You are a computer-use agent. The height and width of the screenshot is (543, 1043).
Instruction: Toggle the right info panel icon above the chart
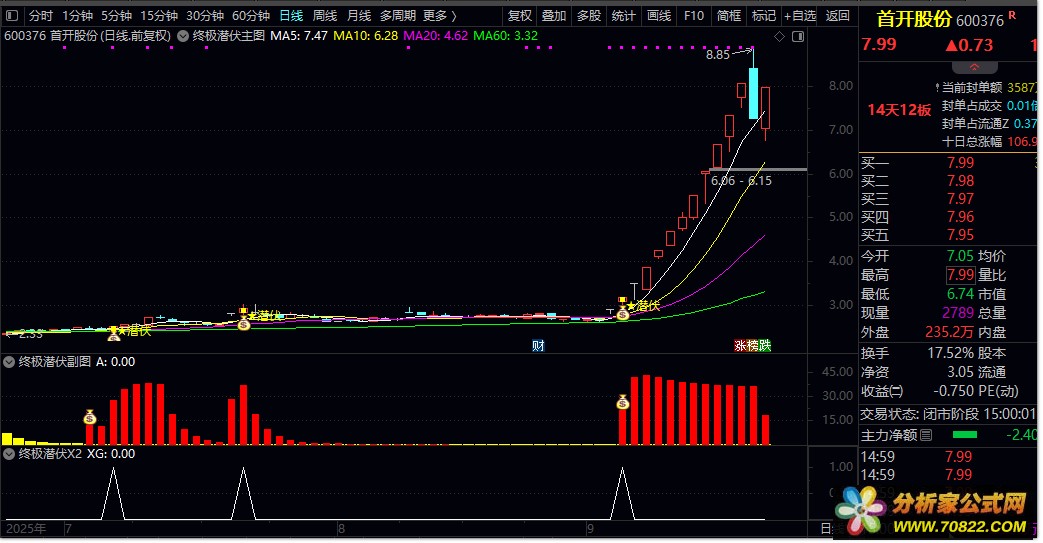click(x=798, y=37)
